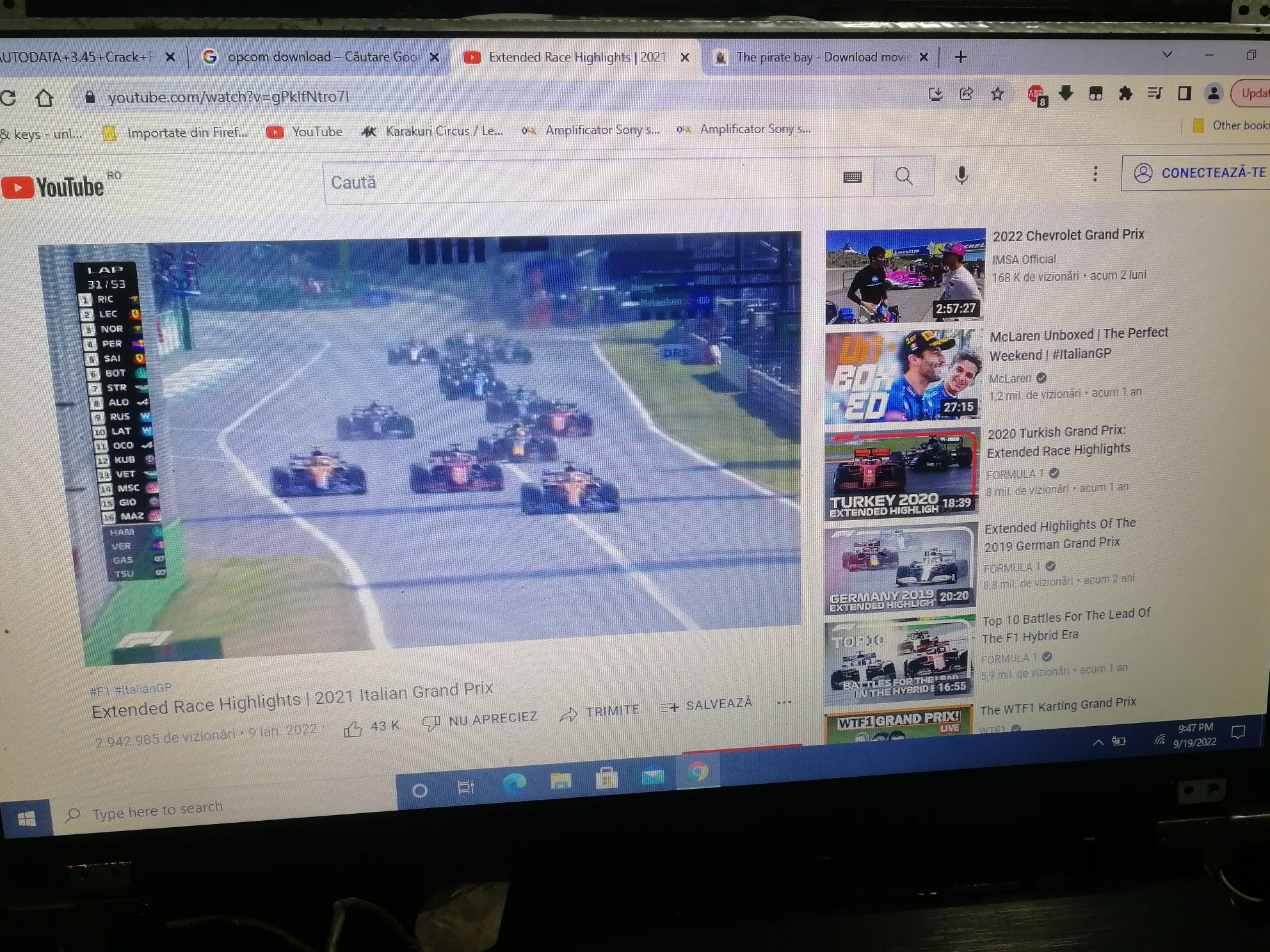Click TRIMITE share button
The height and width of the screenshot is (952, 1270).
tap(600, 711)
